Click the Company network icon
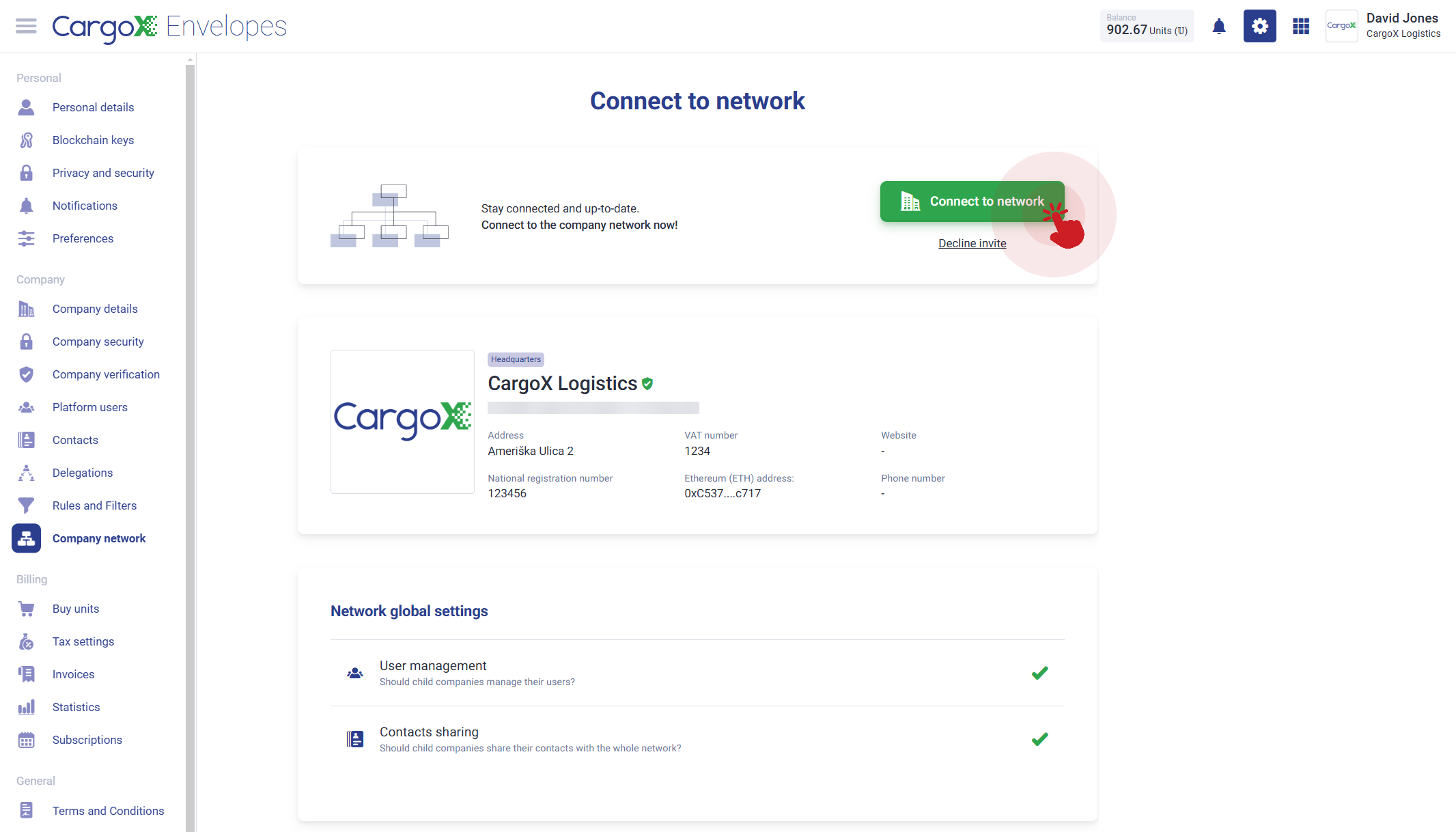 (26, 538)
